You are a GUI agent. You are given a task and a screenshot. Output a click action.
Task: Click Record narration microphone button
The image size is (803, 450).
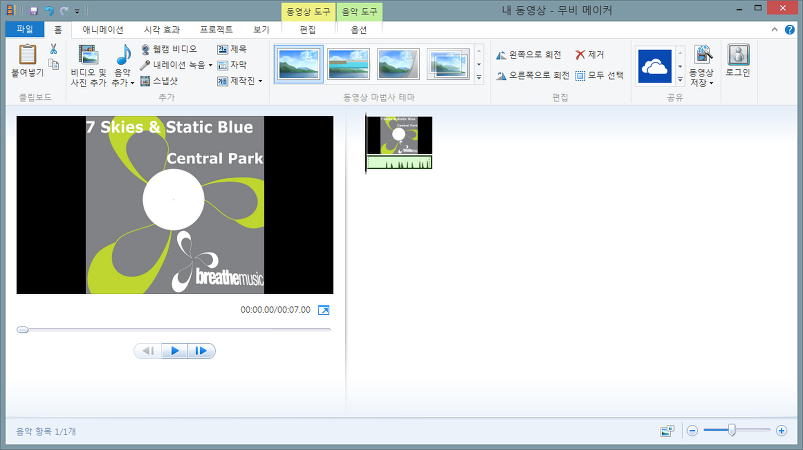tap(173, 65)
